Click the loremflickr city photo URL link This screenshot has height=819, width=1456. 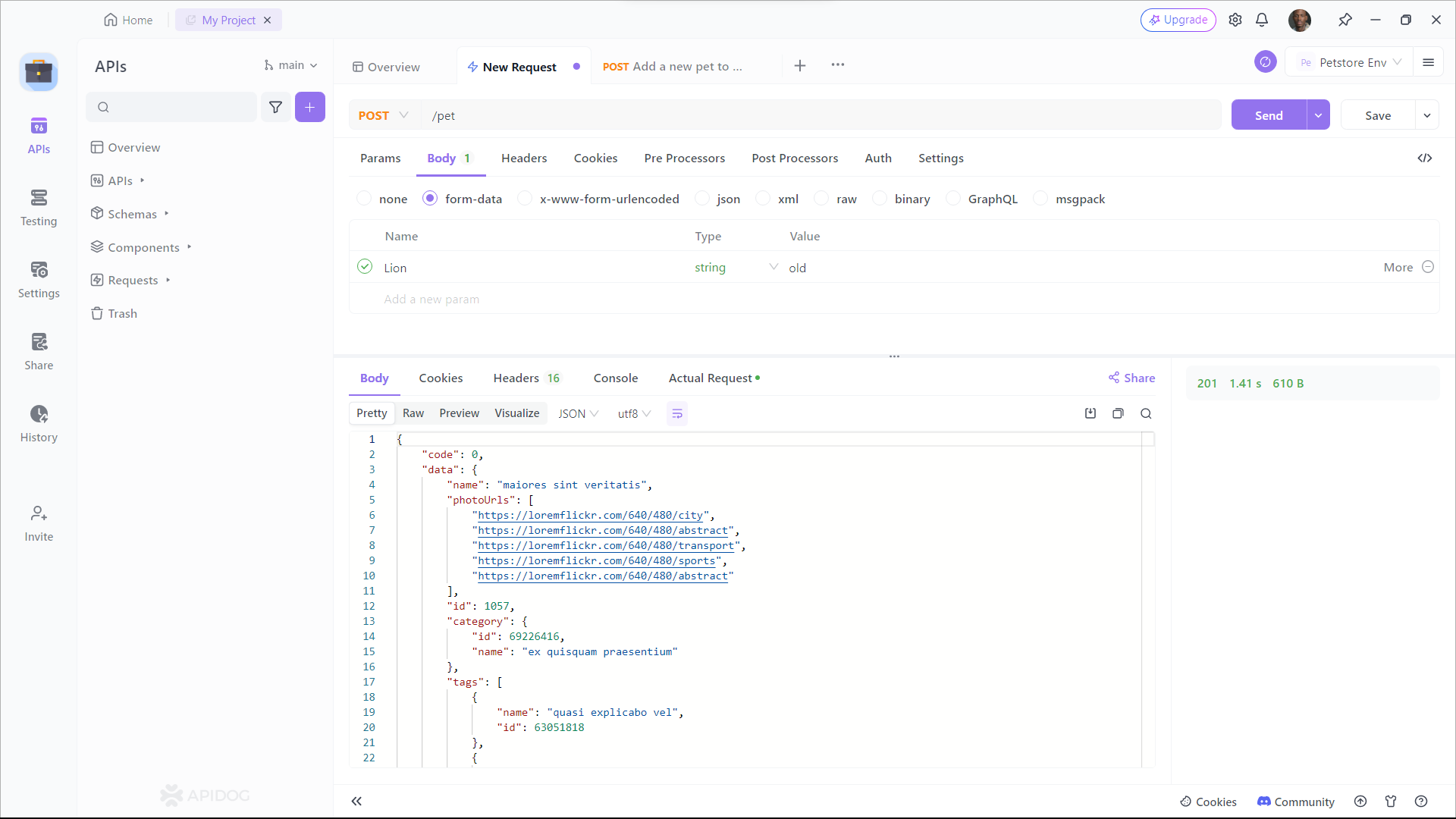(591, 515)
